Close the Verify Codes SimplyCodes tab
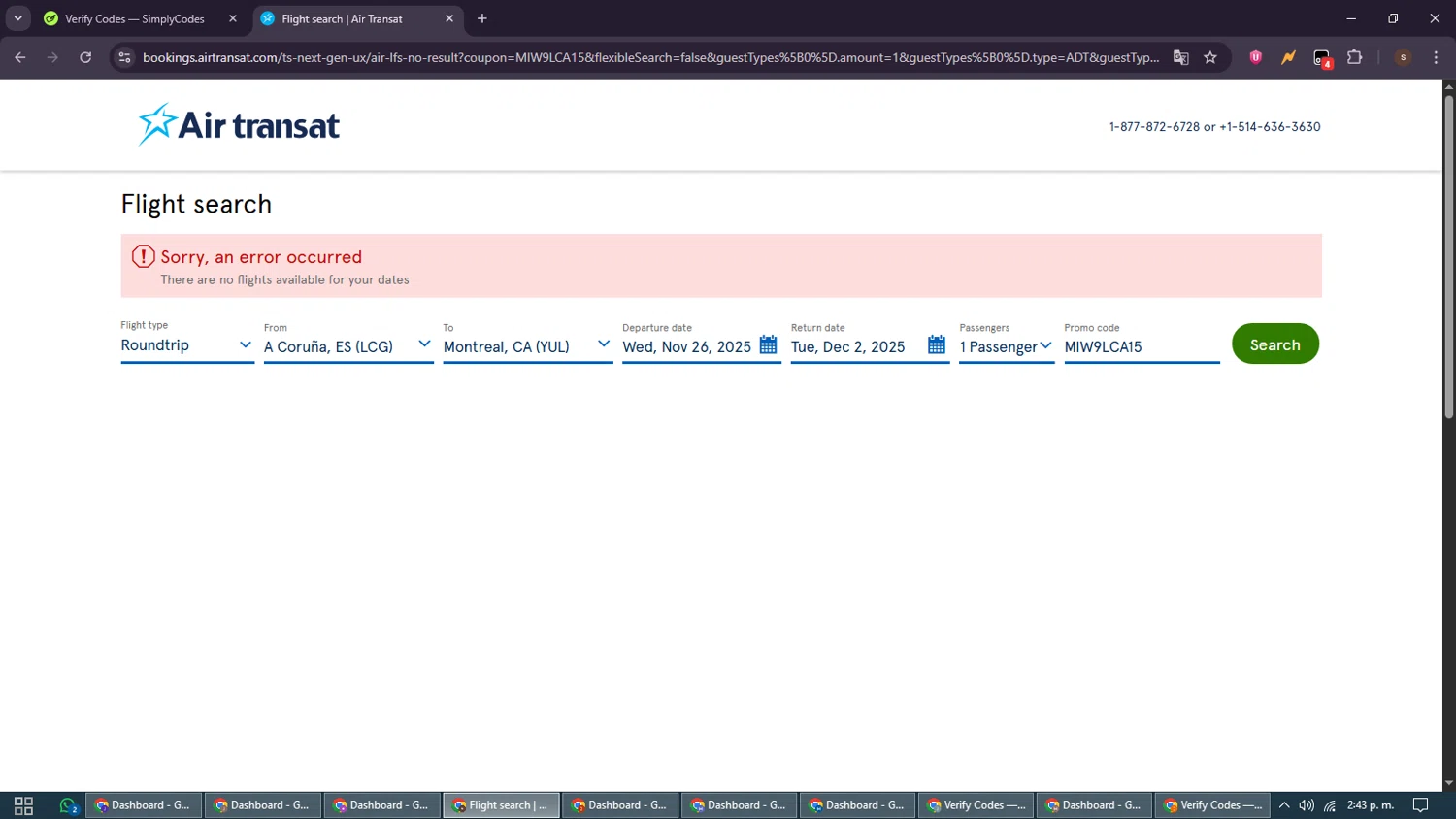1456x819 pixels. 233,18
